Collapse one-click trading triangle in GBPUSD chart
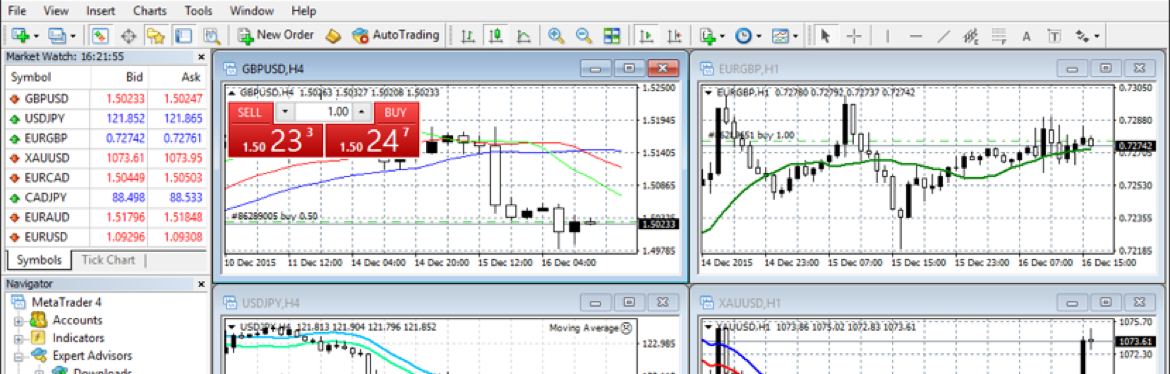Image resolution: width=1170 pixels, height=374 pixels. pos(231,93)
